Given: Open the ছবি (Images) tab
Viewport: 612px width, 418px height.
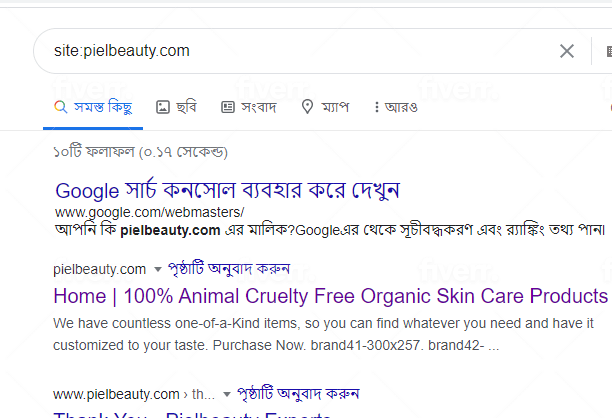Looking at the screenshot, I should [176, 107].
